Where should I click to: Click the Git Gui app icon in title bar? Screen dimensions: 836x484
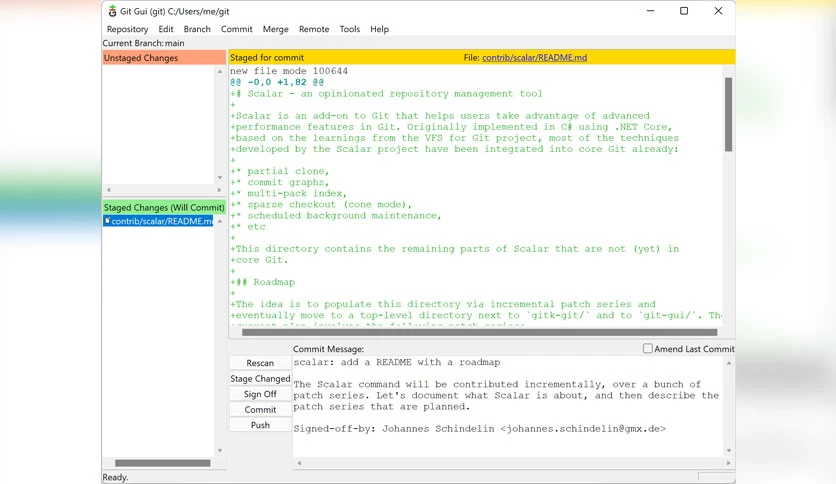click(112, 11)
